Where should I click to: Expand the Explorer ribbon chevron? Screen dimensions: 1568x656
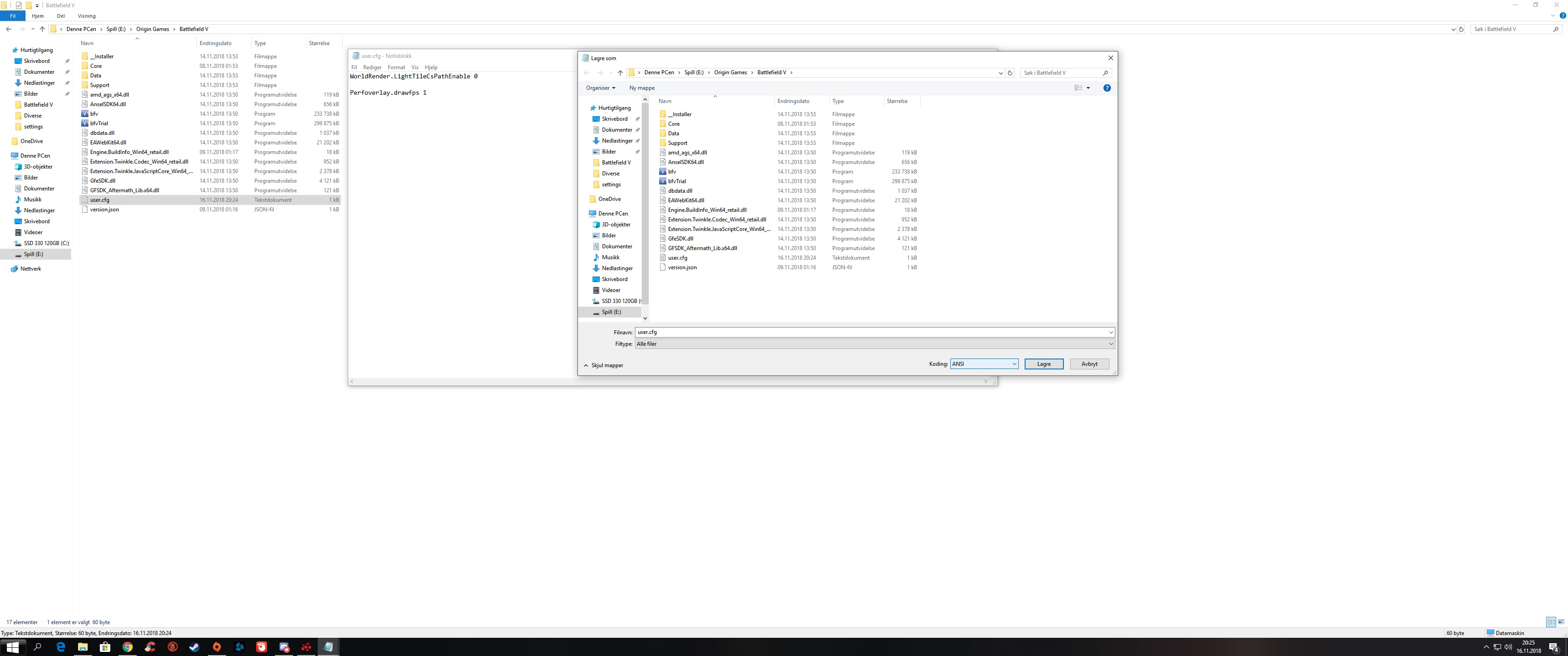(1553, 16)
